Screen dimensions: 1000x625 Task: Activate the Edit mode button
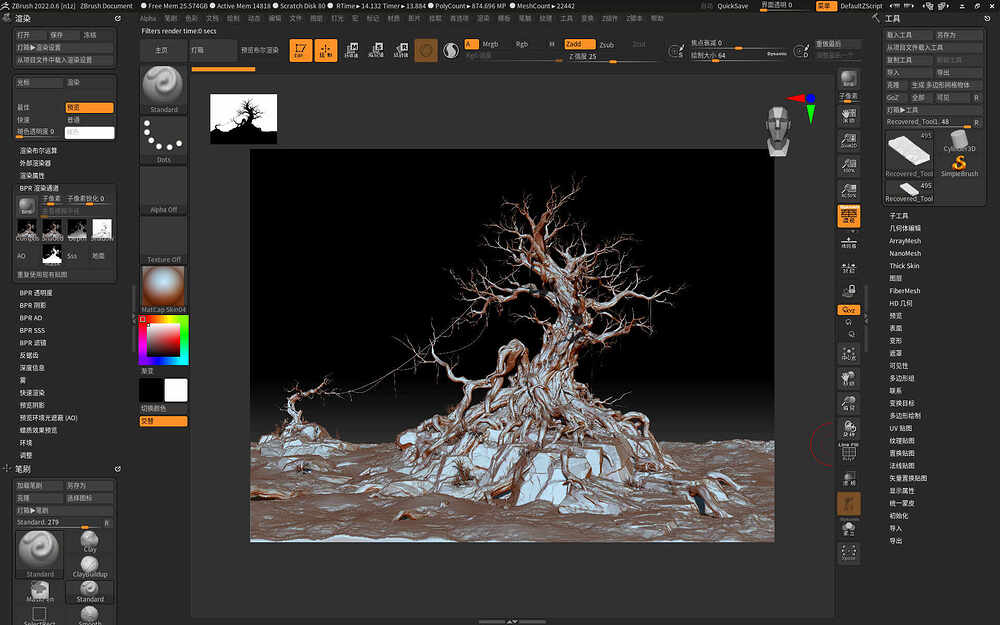pos(301,50)
